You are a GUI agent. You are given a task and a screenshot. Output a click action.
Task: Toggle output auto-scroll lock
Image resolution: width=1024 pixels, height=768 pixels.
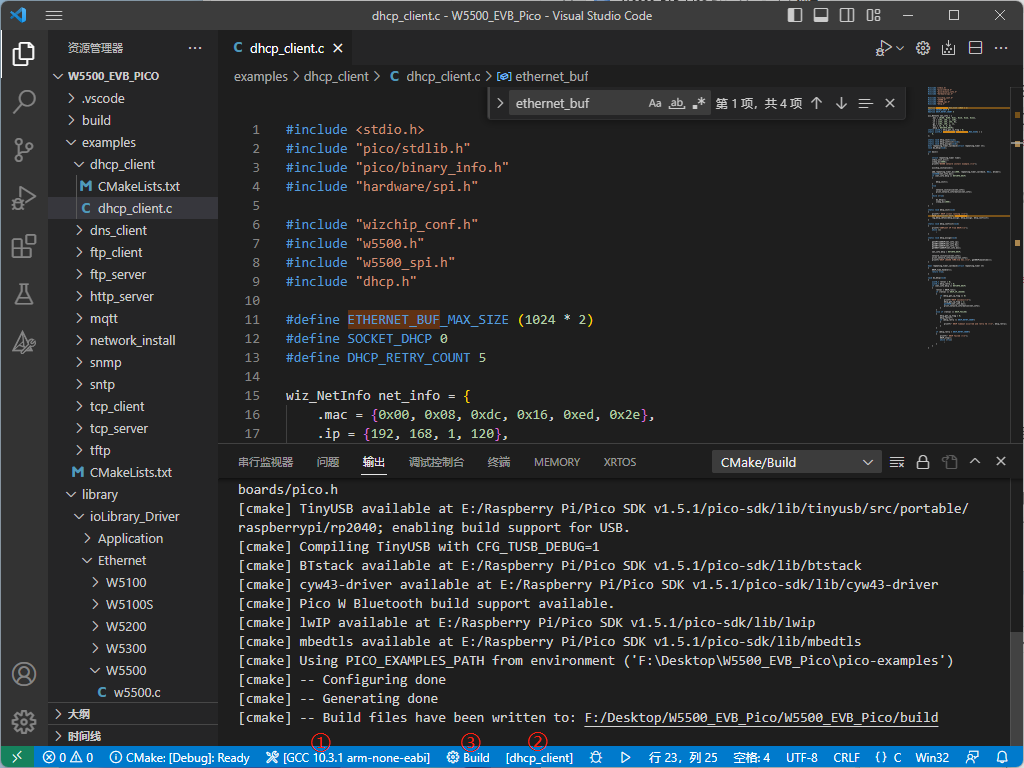tap(923, 462)
